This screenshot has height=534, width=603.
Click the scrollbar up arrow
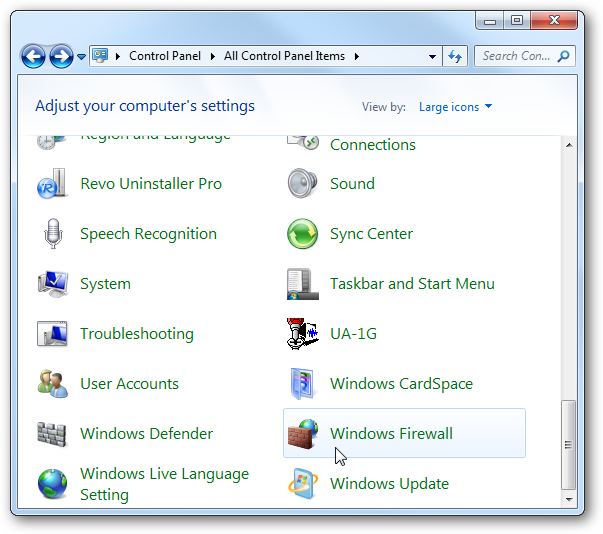coord(569,145)
